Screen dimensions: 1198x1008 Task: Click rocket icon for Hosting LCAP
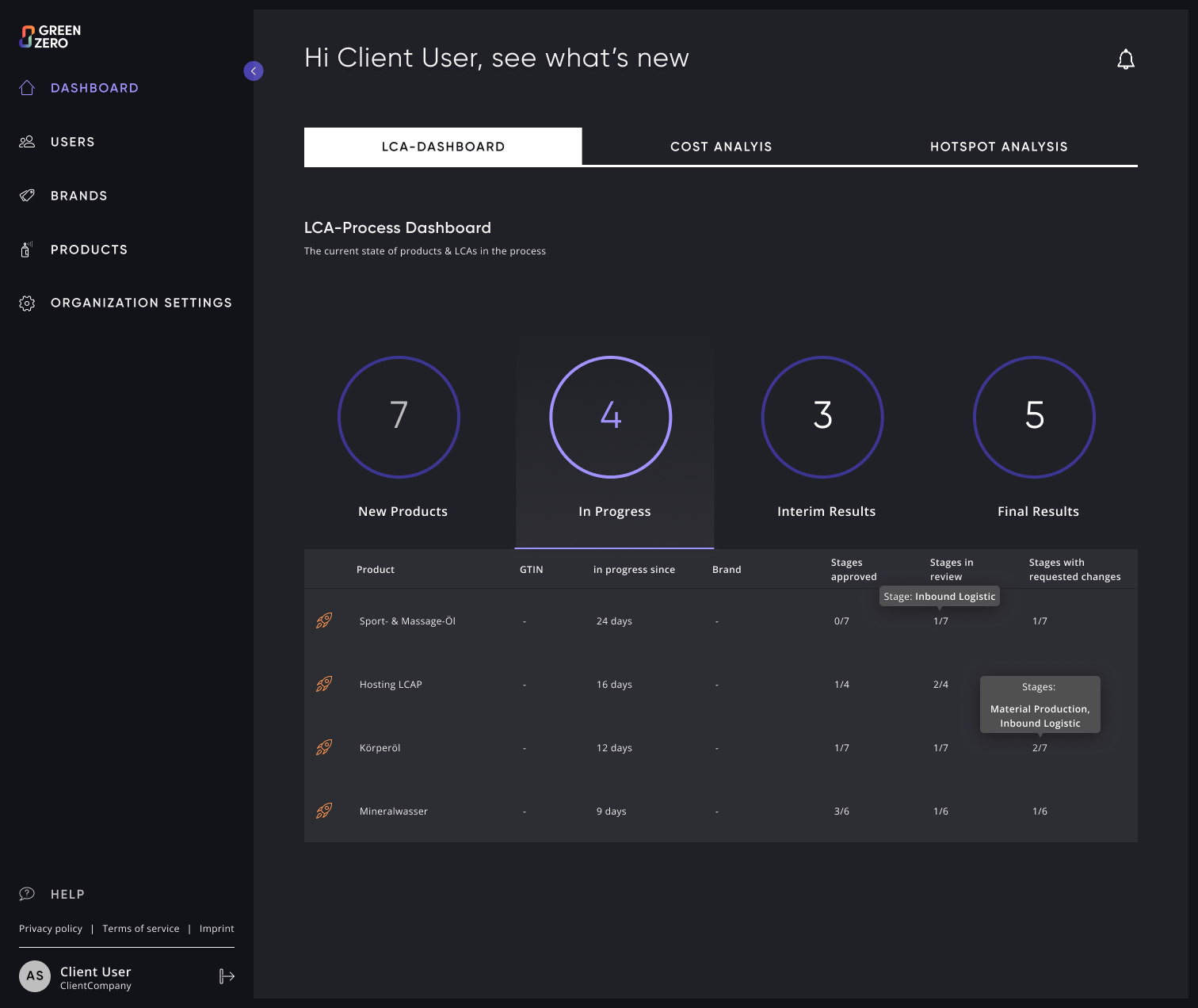click(324, 684)
